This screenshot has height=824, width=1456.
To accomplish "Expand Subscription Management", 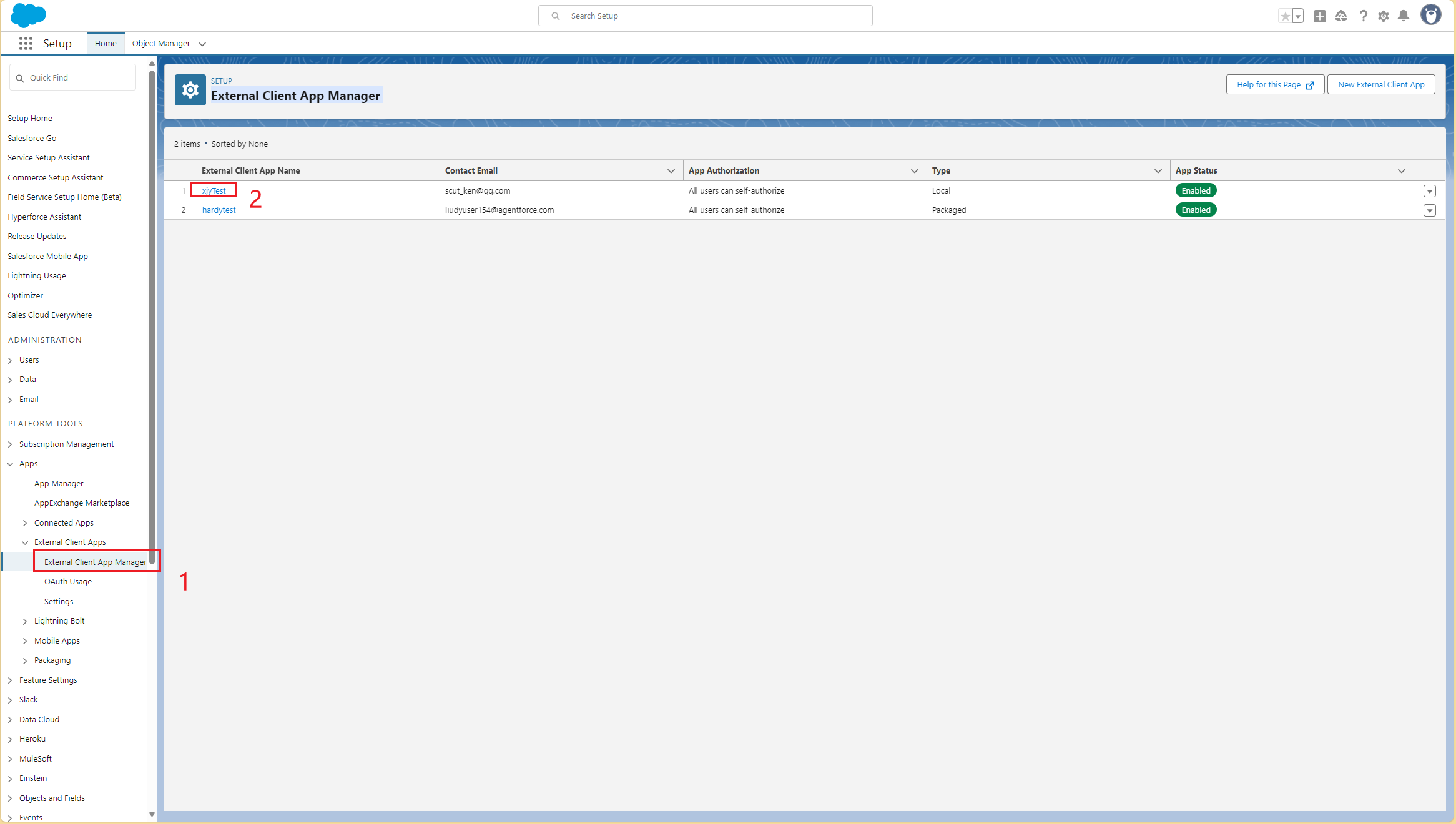I will click(x=10, y=444).
